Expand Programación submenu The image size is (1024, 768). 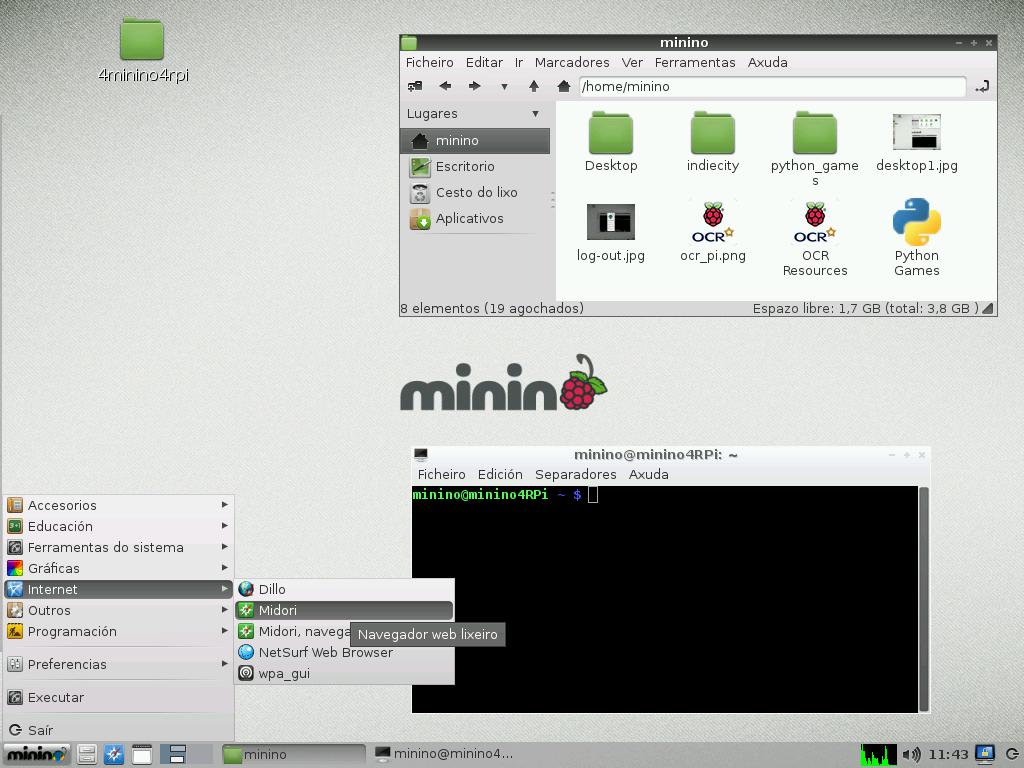(x=118, y=631)
